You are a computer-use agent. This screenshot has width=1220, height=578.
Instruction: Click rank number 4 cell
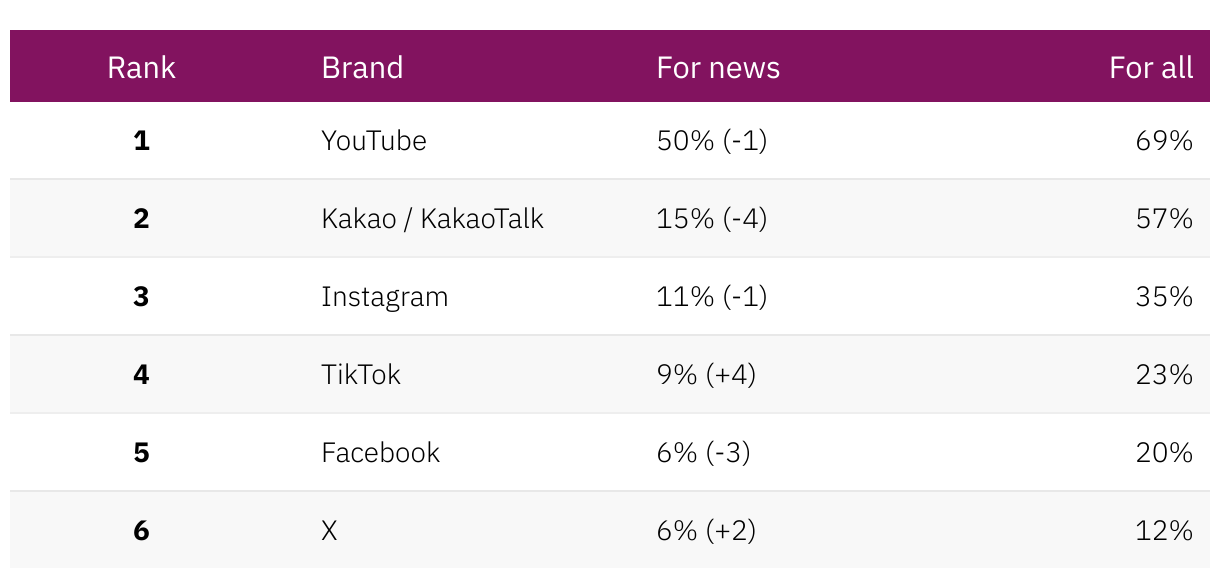(x=141, y=375)
